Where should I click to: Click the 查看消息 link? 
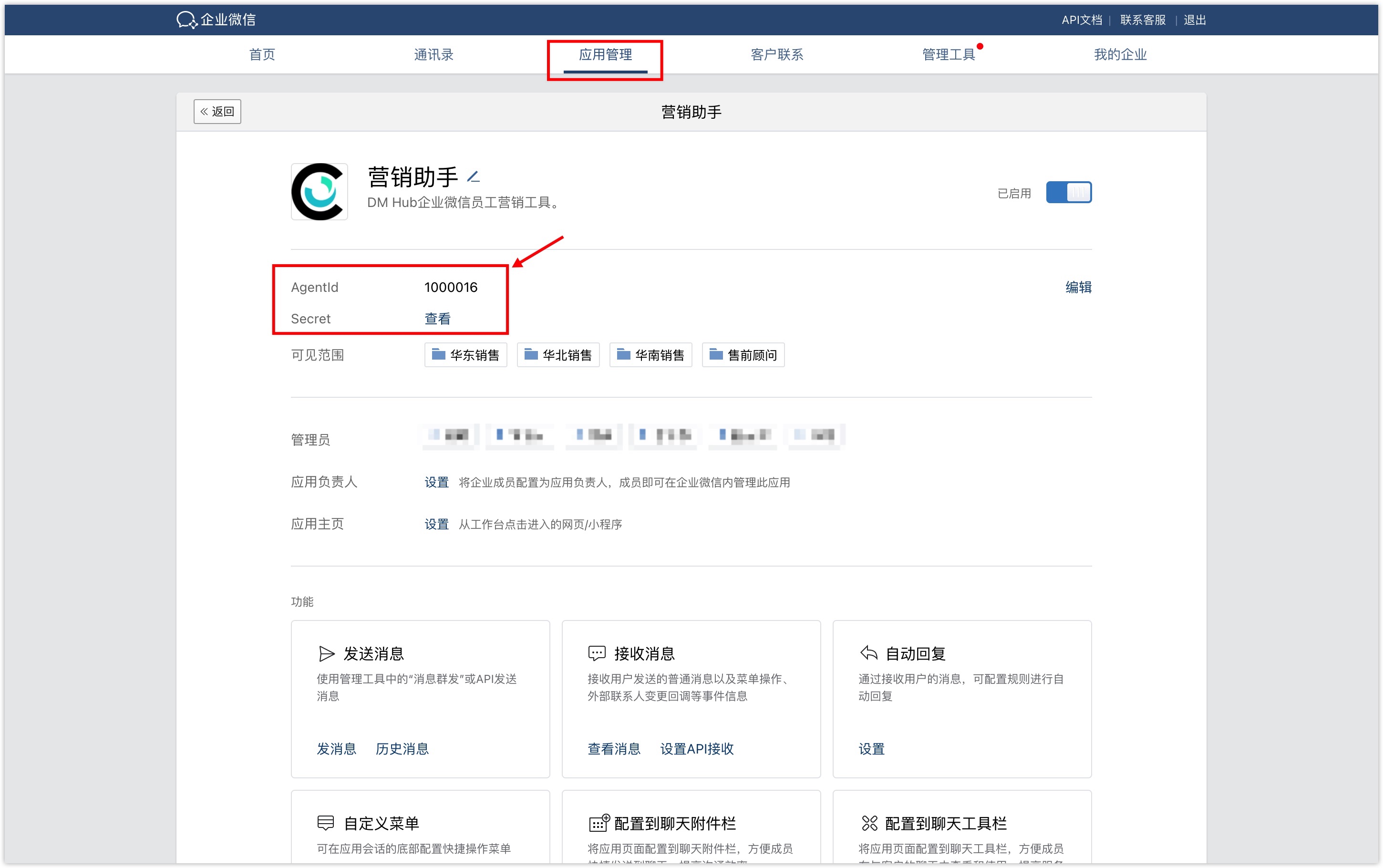613,749
